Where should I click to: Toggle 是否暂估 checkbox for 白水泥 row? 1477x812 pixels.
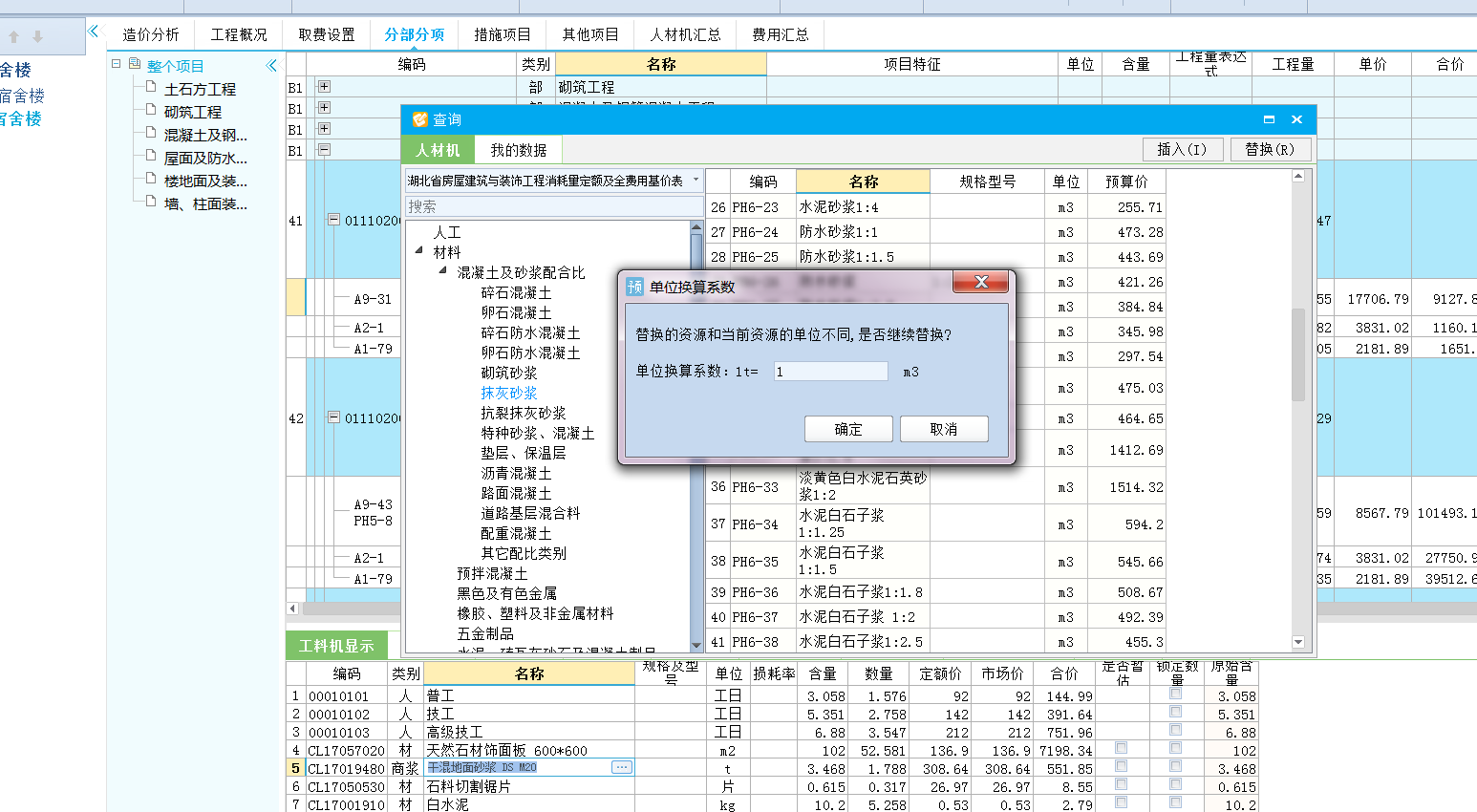[x=1121, y=803]
